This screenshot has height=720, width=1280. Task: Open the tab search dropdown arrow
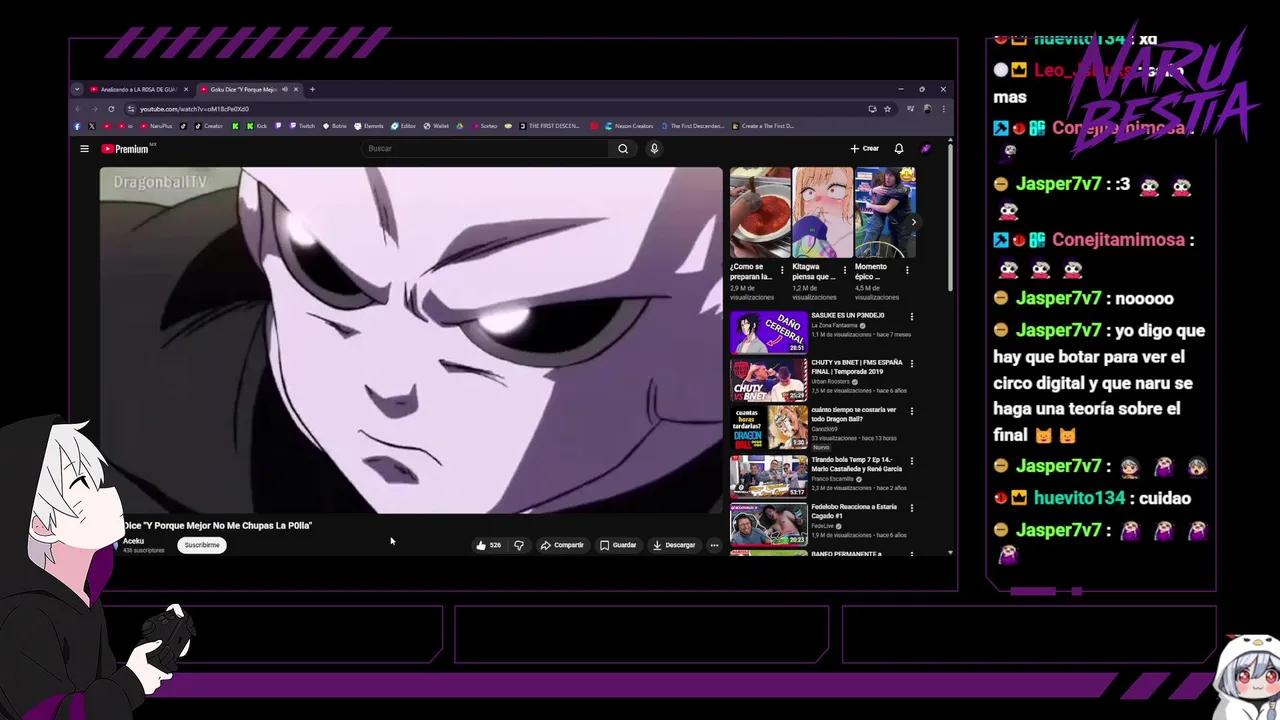pos(77,89)
